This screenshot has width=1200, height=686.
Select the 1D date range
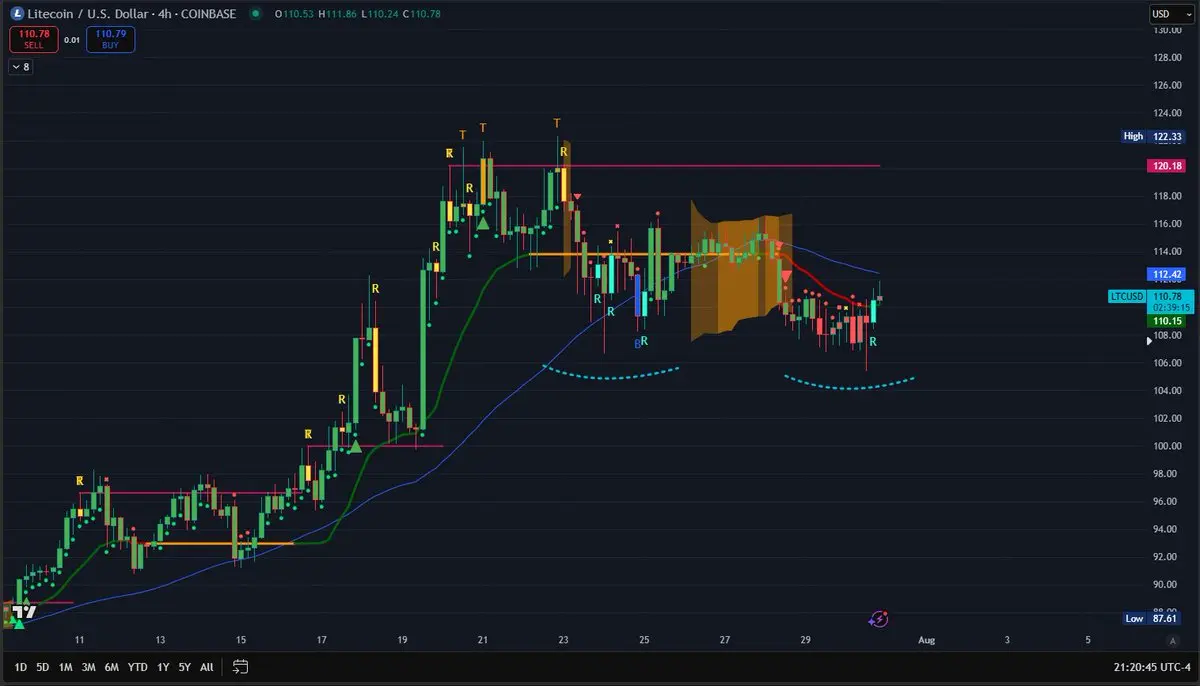pyautogui.click(x=19, y=666)
